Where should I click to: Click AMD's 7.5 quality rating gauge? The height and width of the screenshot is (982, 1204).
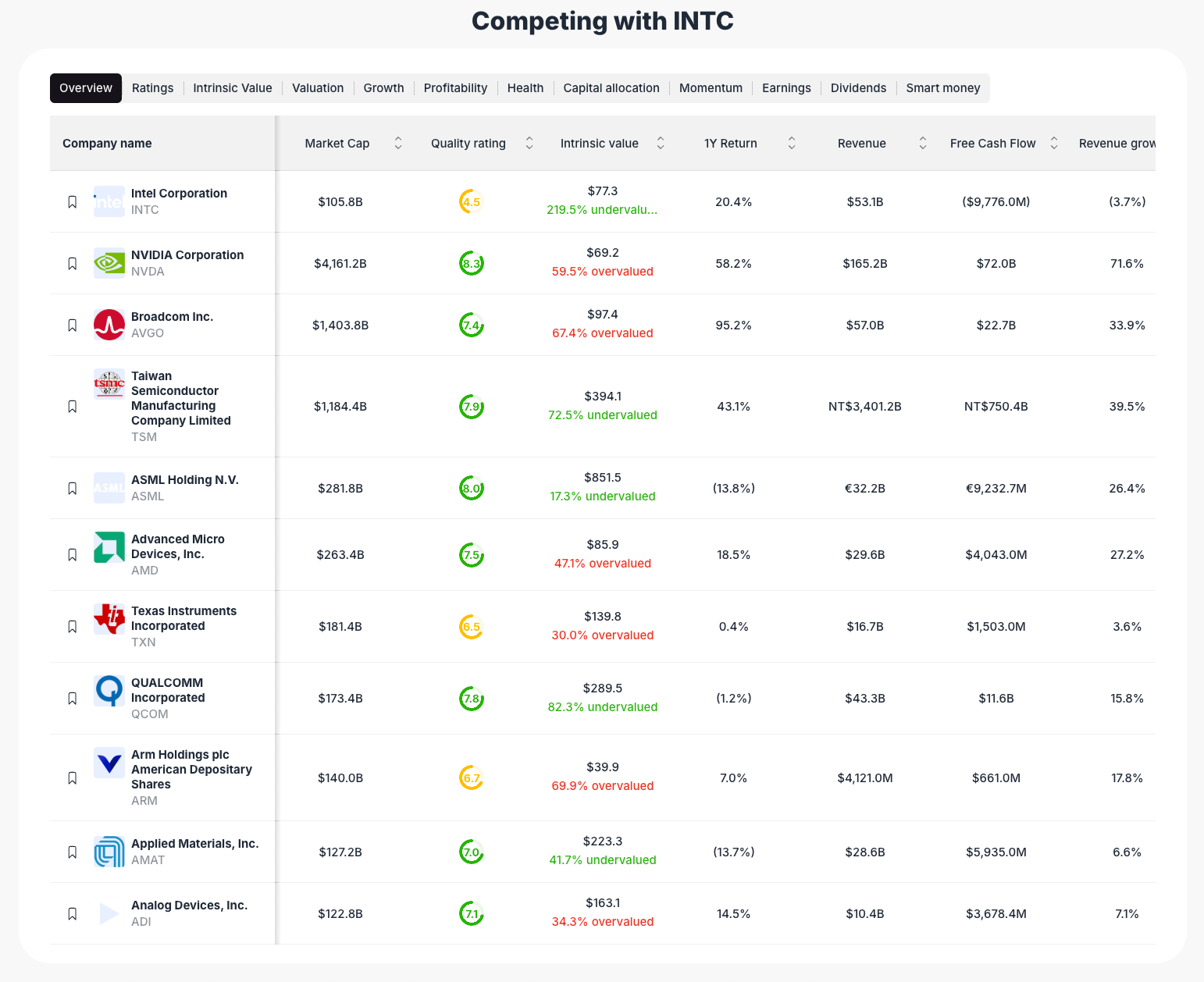click(472, 555)
